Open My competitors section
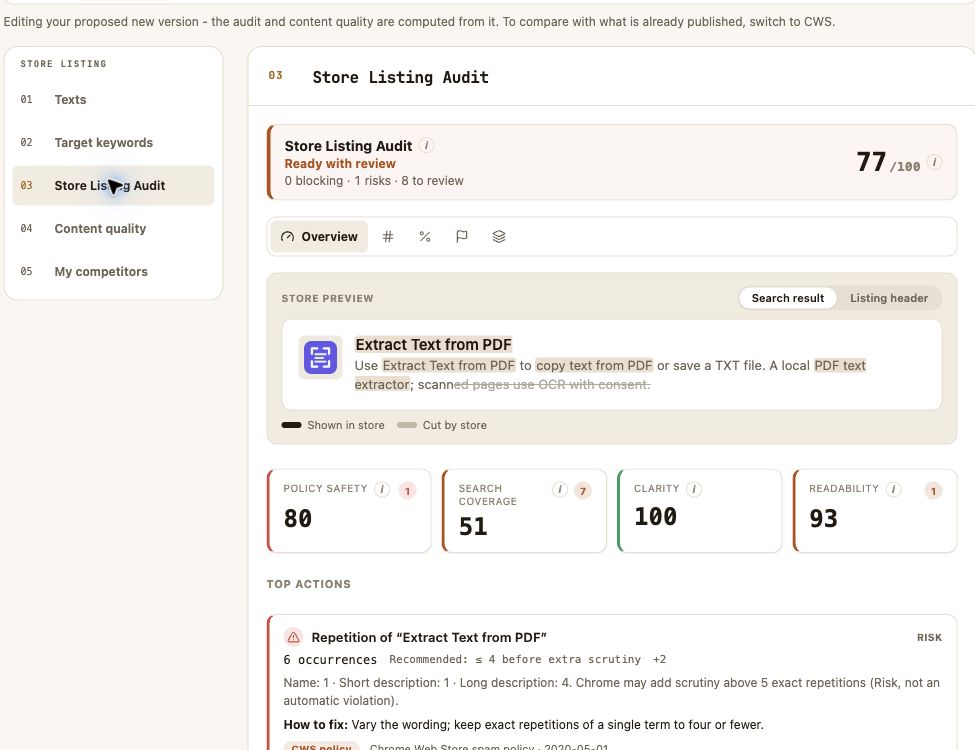This screenshot has width=975, height=750. coord(113,271)
